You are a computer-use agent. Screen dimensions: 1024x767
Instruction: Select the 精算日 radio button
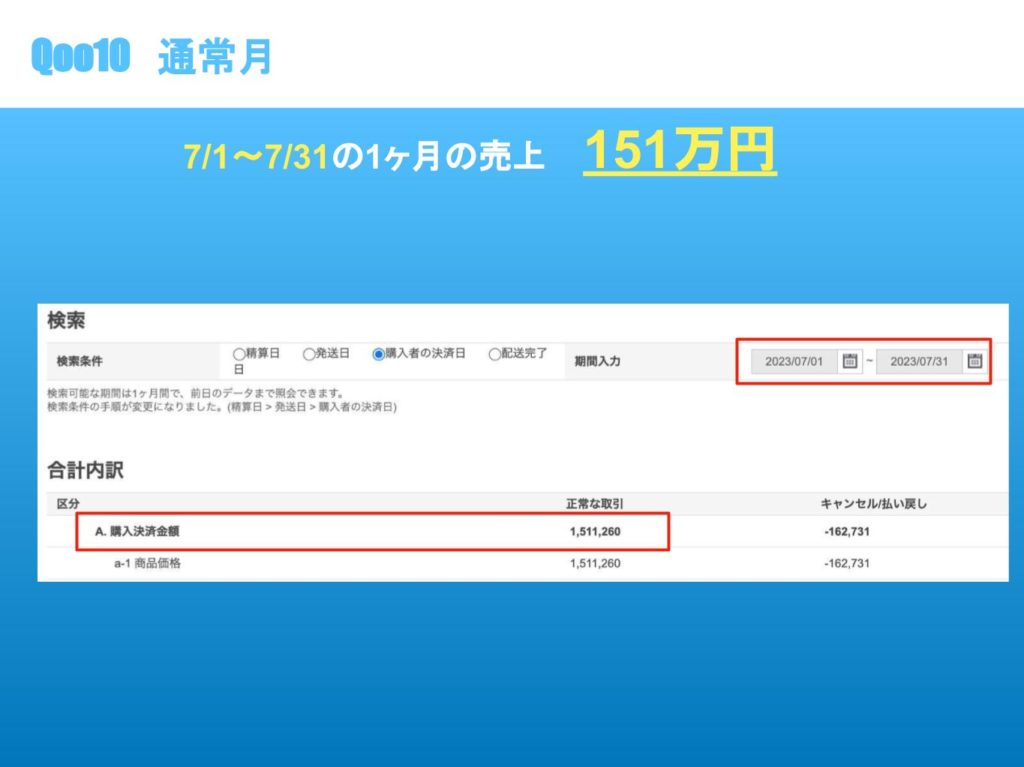coord(239,354)
